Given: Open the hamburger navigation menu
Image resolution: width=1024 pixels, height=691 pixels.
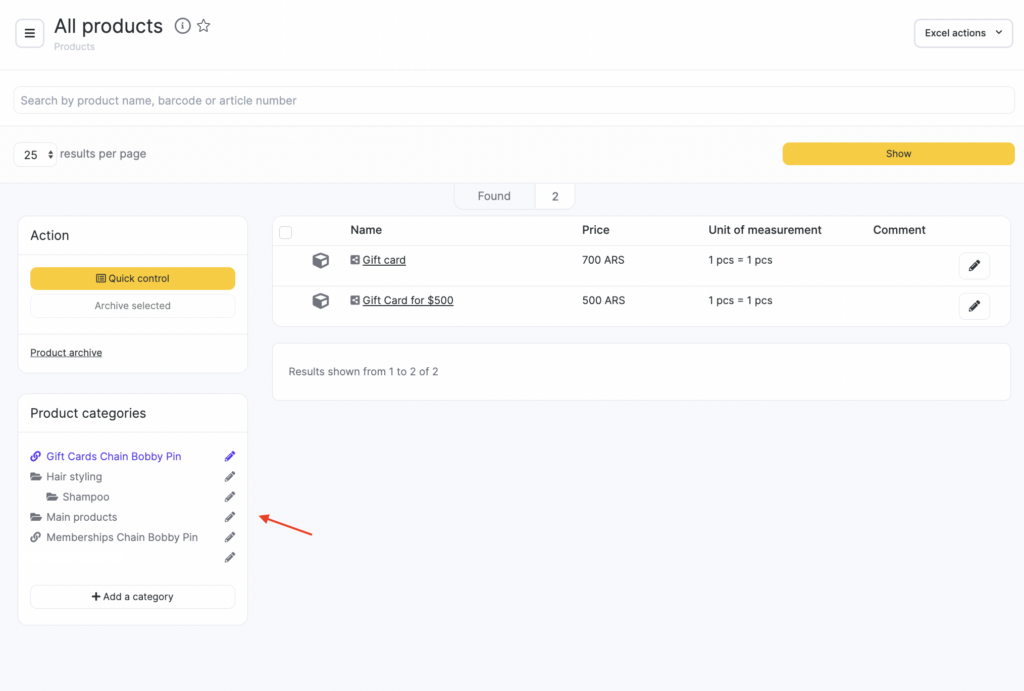Looking at the screenshot, I should pos(30,33).
